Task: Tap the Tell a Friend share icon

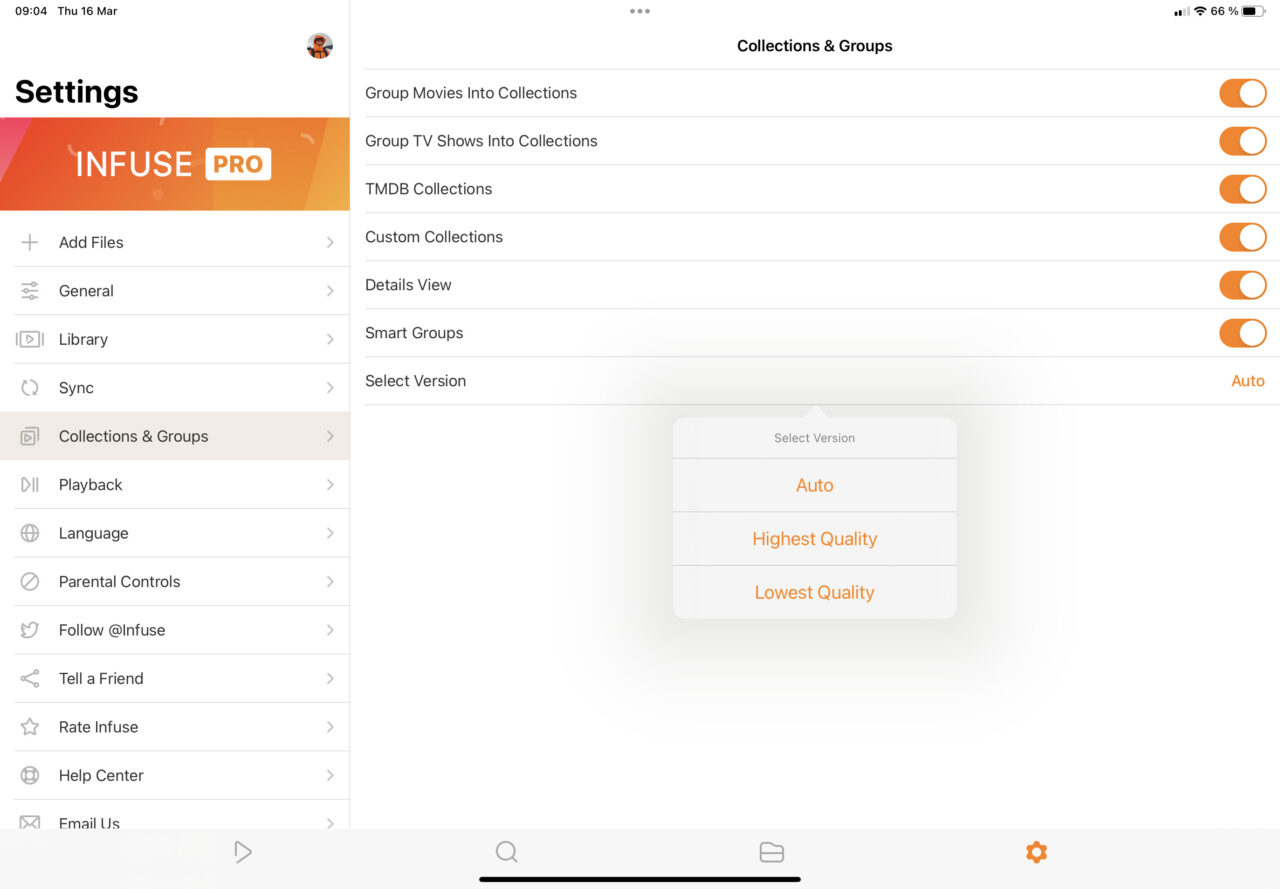Action: click(30, 679)
